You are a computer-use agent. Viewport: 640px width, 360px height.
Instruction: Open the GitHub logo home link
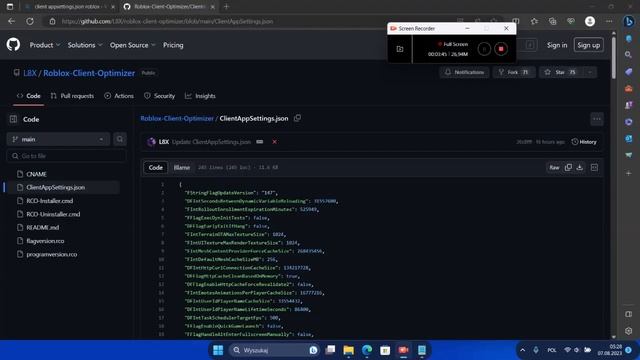pyautogui.click(x=13, y=44)
